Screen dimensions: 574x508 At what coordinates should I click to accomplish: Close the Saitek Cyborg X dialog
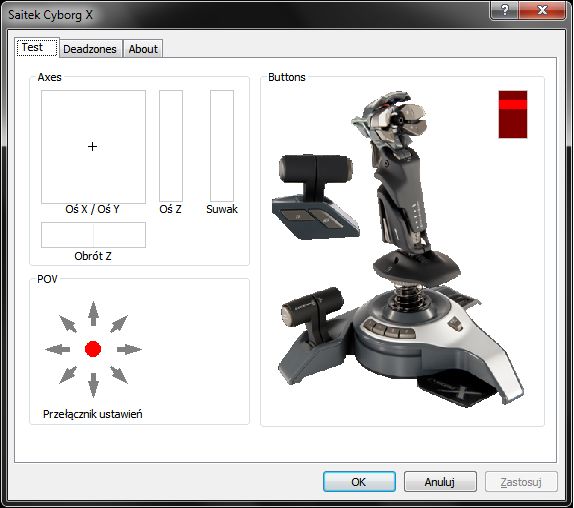pyautogui.click(x=542, y=10)
